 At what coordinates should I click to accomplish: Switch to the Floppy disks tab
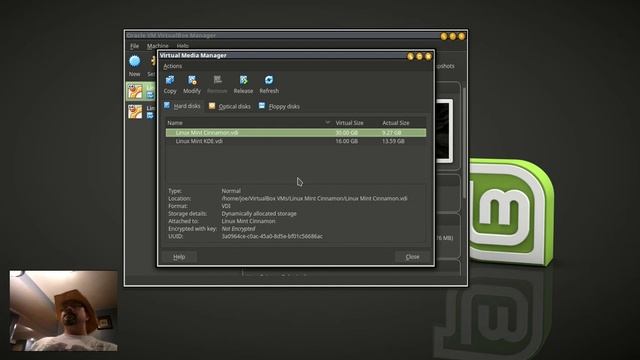(279, 106)
